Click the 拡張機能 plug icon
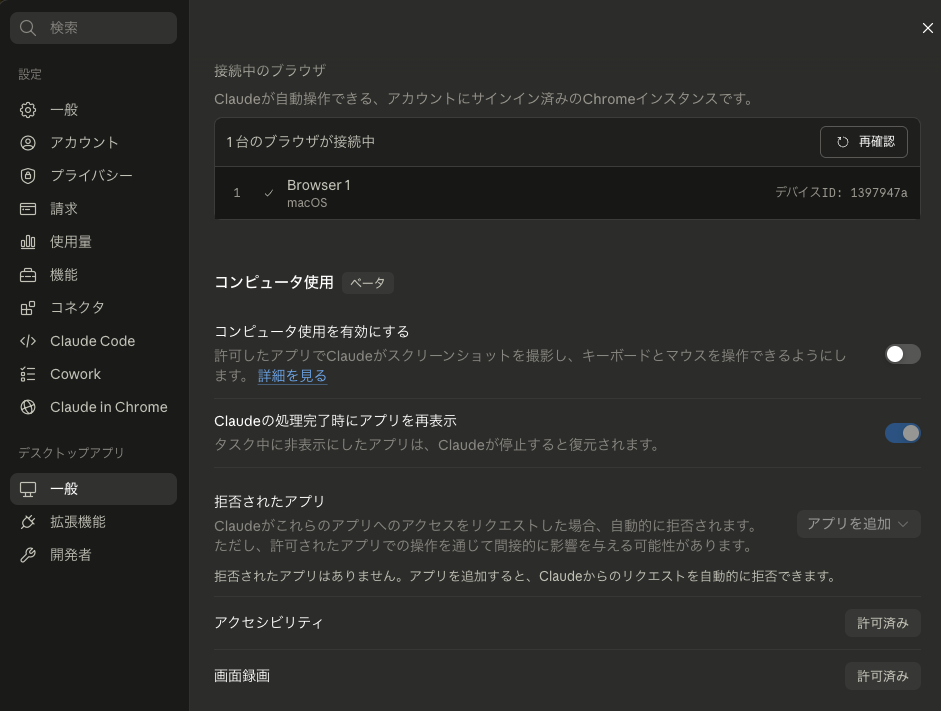Image resolution: width=941 pixels, height=711 pixels. (x=28, y=522)
